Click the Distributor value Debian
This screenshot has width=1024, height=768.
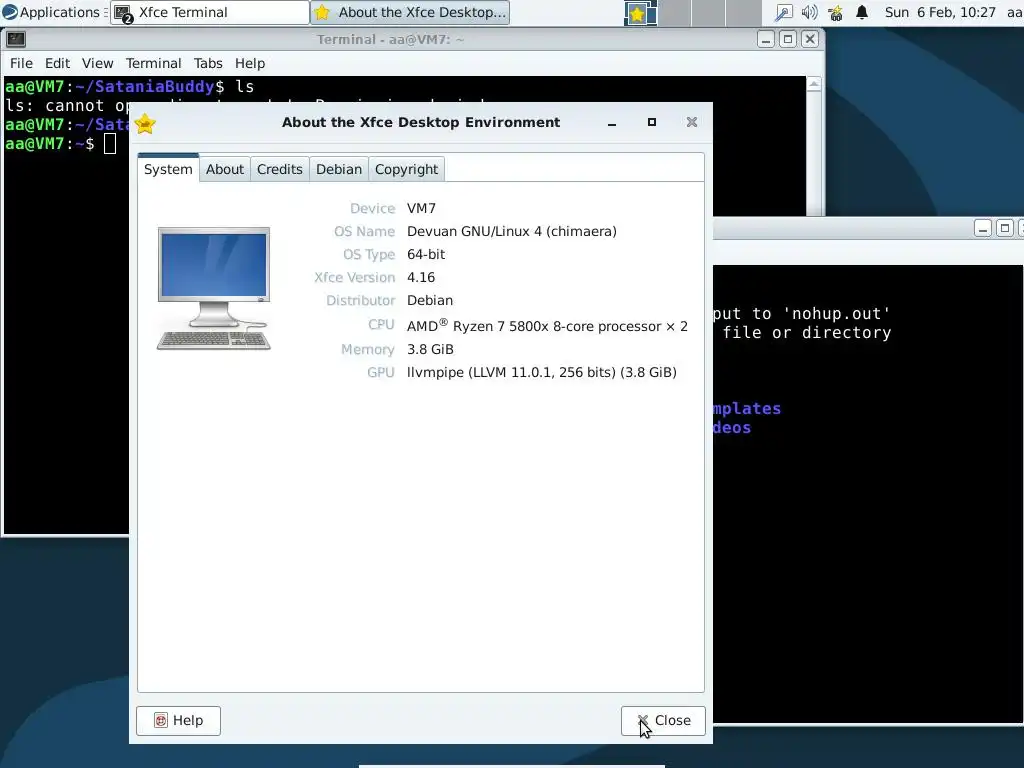point(430,300)
